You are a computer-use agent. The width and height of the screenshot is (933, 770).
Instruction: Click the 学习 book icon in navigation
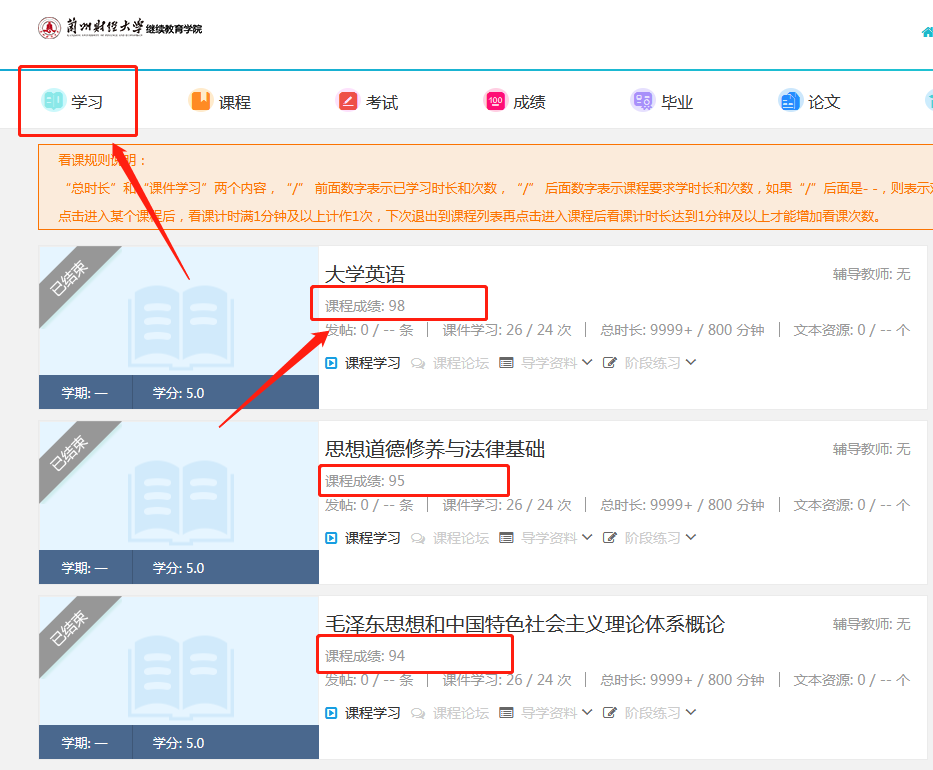coord(53,100)
